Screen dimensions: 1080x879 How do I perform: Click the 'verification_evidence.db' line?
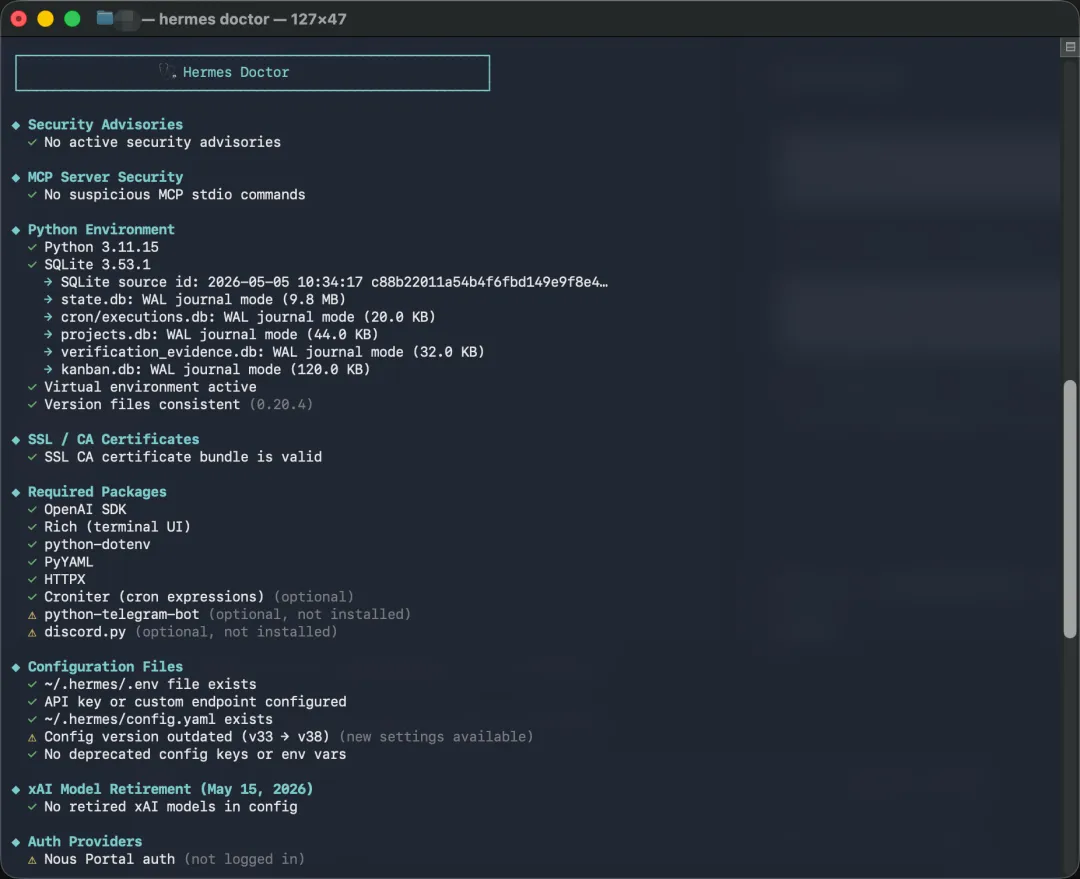(x=273, y=352)
